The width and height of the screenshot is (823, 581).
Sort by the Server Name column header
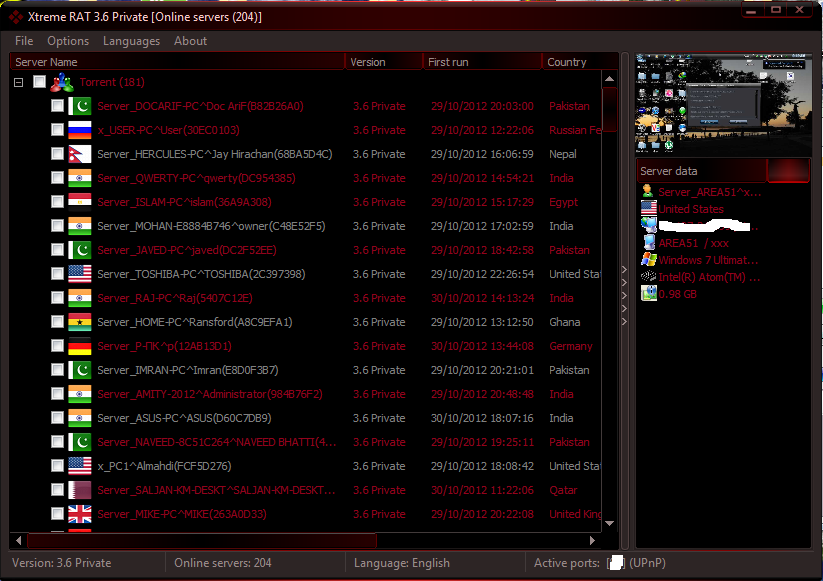coord(177,62)
